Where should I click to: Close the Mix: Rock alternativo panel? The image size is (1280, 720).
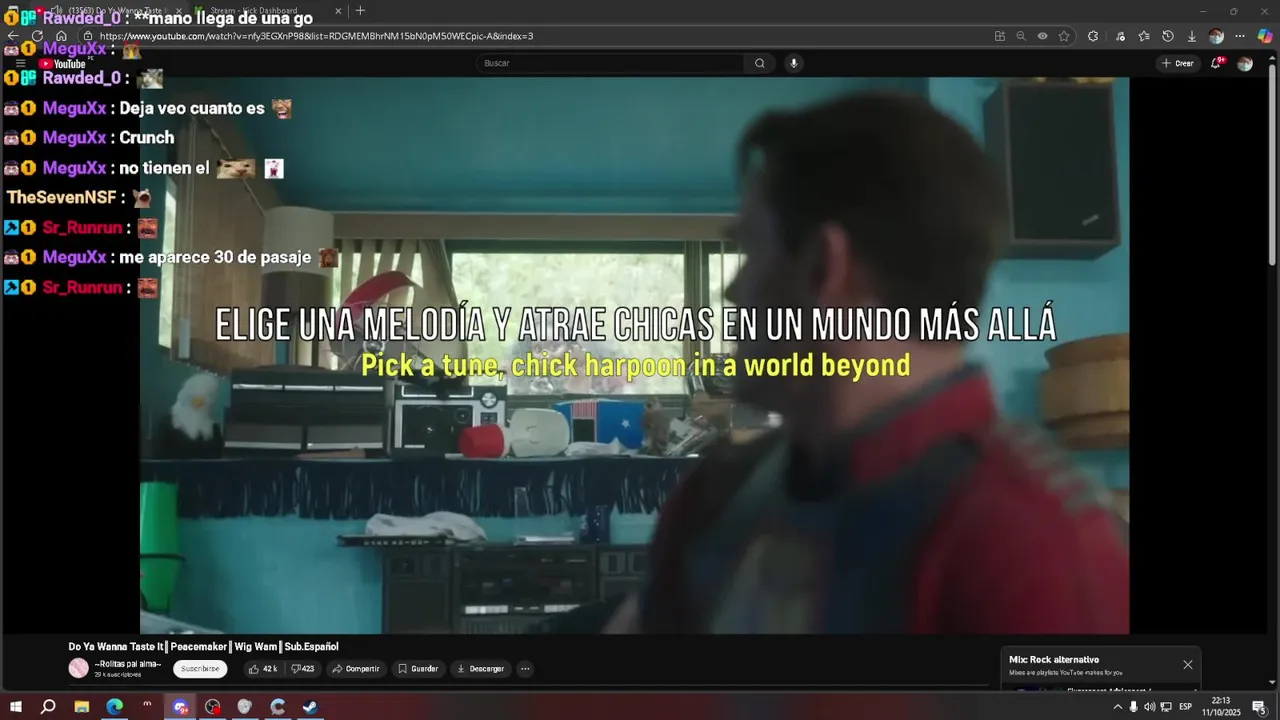coord(1188,665)
